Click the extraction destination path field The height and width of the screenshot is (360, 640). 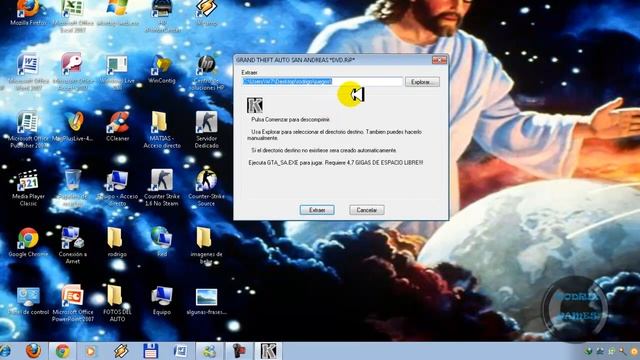tap(322, 81)
